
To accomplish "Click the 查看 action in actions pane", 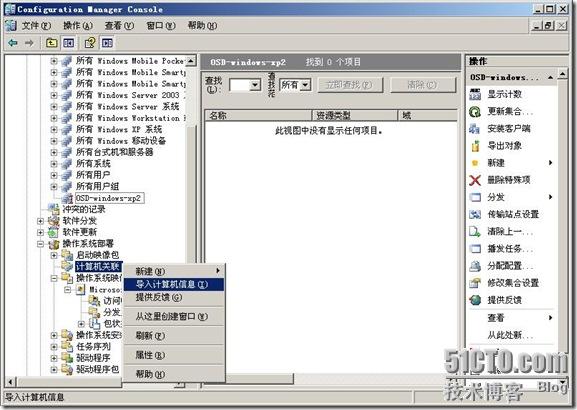I will (496, 318).
